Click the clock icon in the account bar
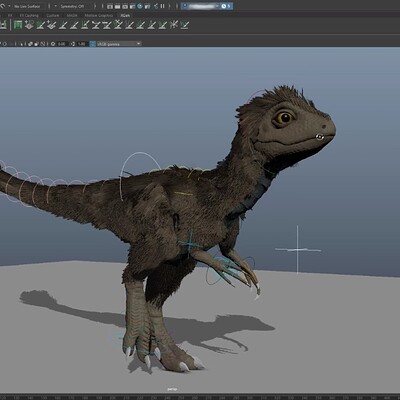Image resolution: width=400 pixels, height=400 pixels. 224,6
